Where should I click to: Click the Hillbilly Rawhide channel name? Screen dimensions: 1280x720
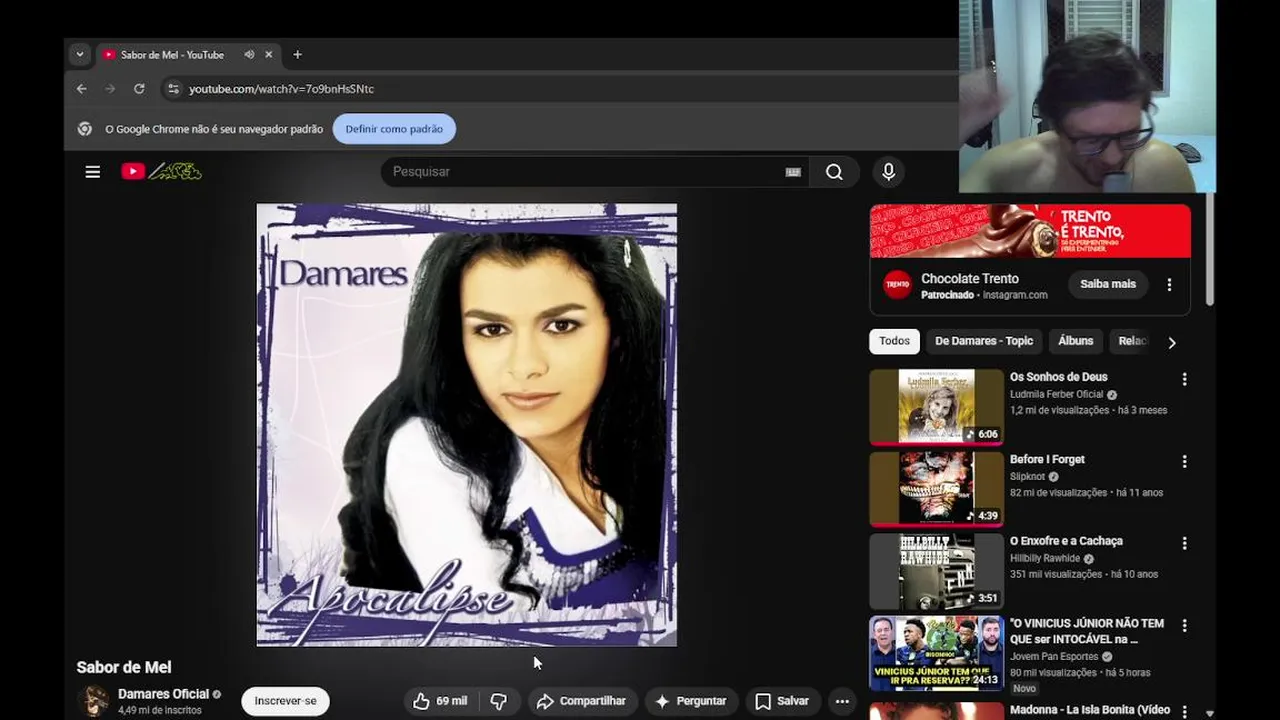pos(1045,558)
